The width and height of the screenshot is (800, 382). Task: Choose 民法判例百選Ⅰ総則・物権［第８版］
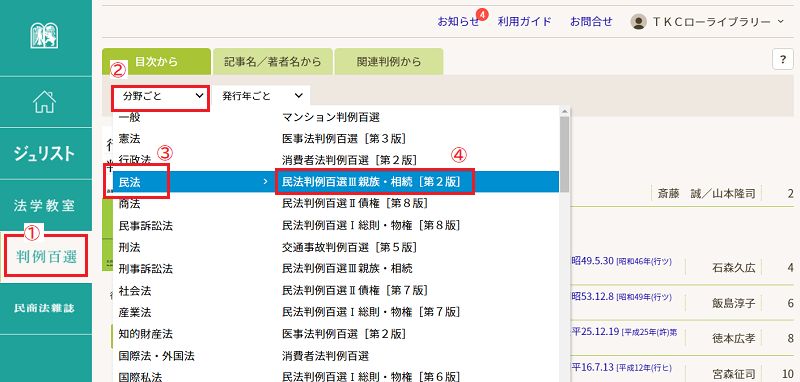point(371,225)
